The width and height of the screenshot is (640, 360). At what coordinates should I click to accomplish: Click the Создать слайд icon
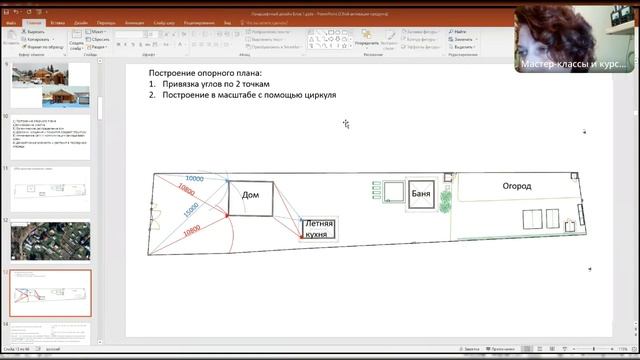[76, 35]
